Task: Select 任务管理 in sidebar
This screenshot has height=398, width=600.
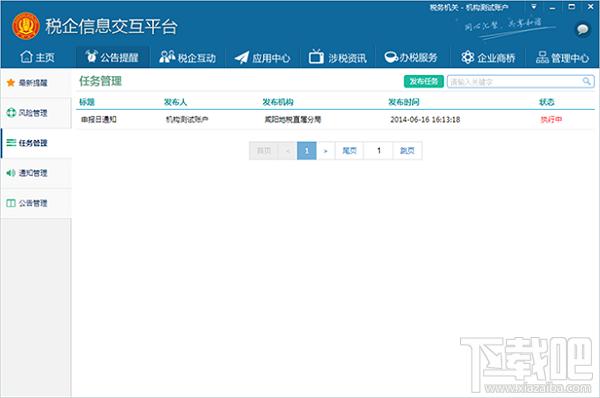Action: pyautogui.click(x=36, y=143)
